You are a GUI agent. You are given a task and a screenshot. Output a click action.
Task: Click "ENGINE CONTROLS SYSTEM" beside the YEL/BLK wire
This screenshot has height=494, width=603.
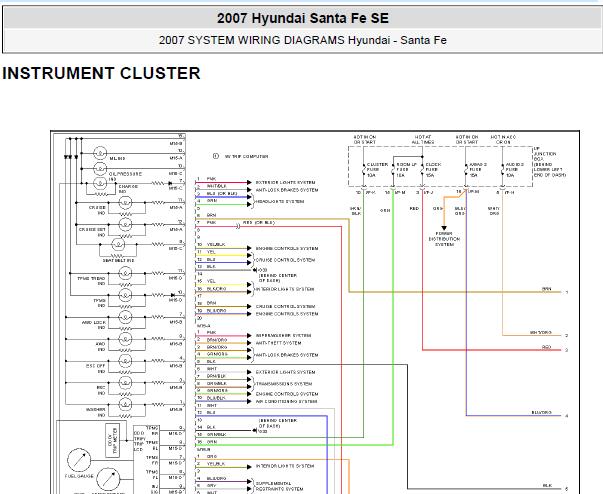[x=287, y=249]
